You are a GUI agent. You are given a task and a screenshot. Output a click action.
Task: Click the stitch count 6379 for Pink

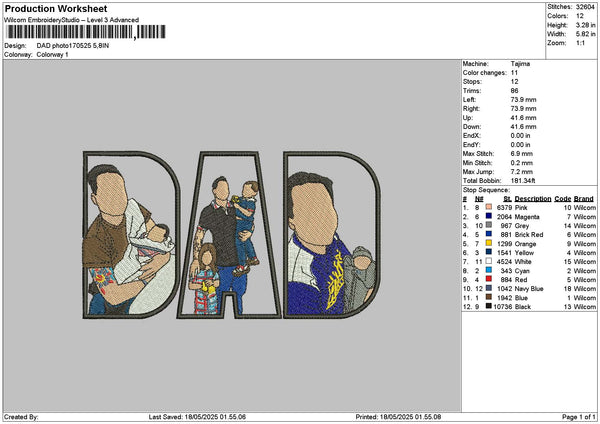point(504,207)
